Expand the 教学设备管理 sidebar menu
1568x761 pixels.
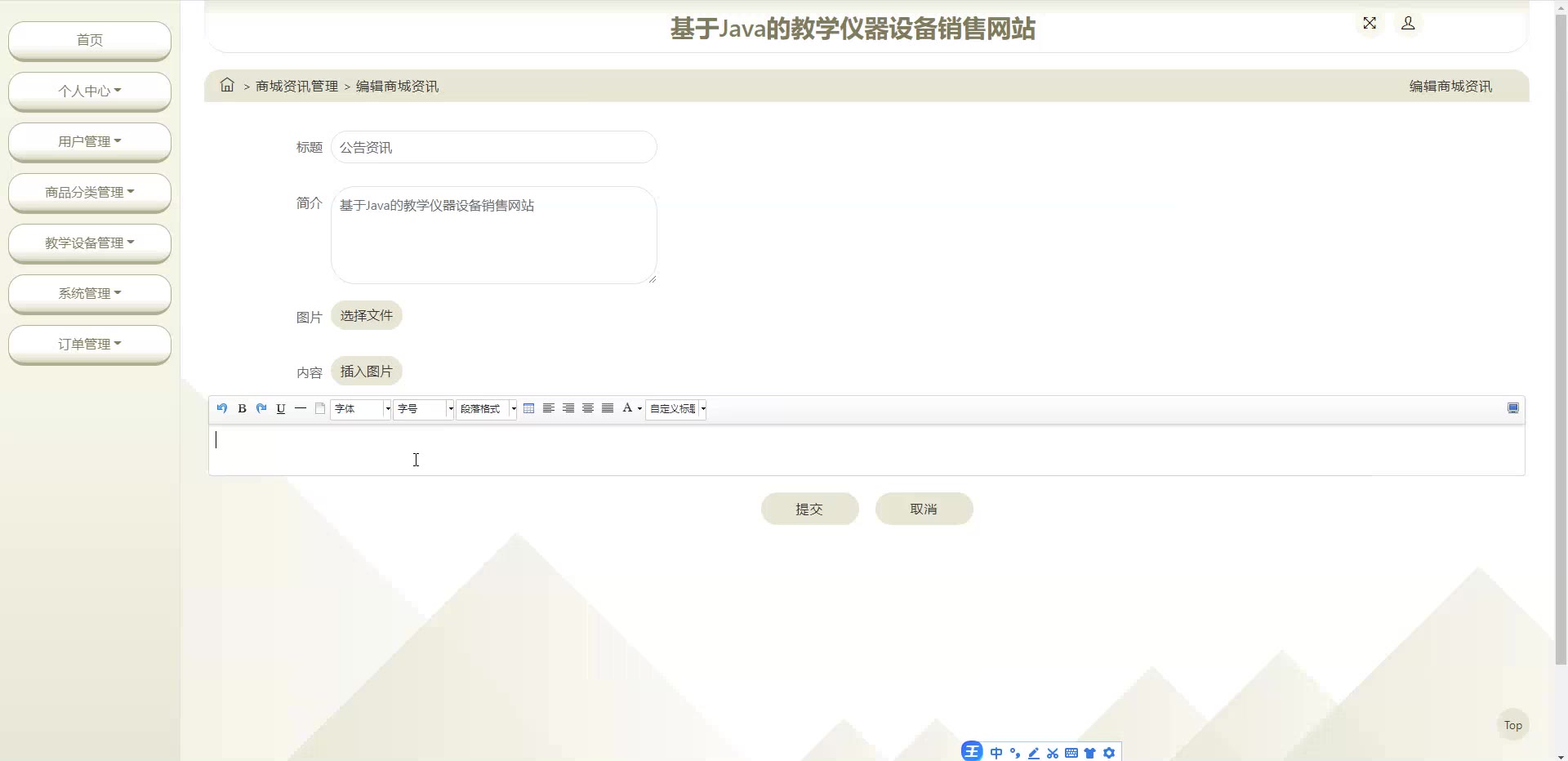click(x=90, y=243)
